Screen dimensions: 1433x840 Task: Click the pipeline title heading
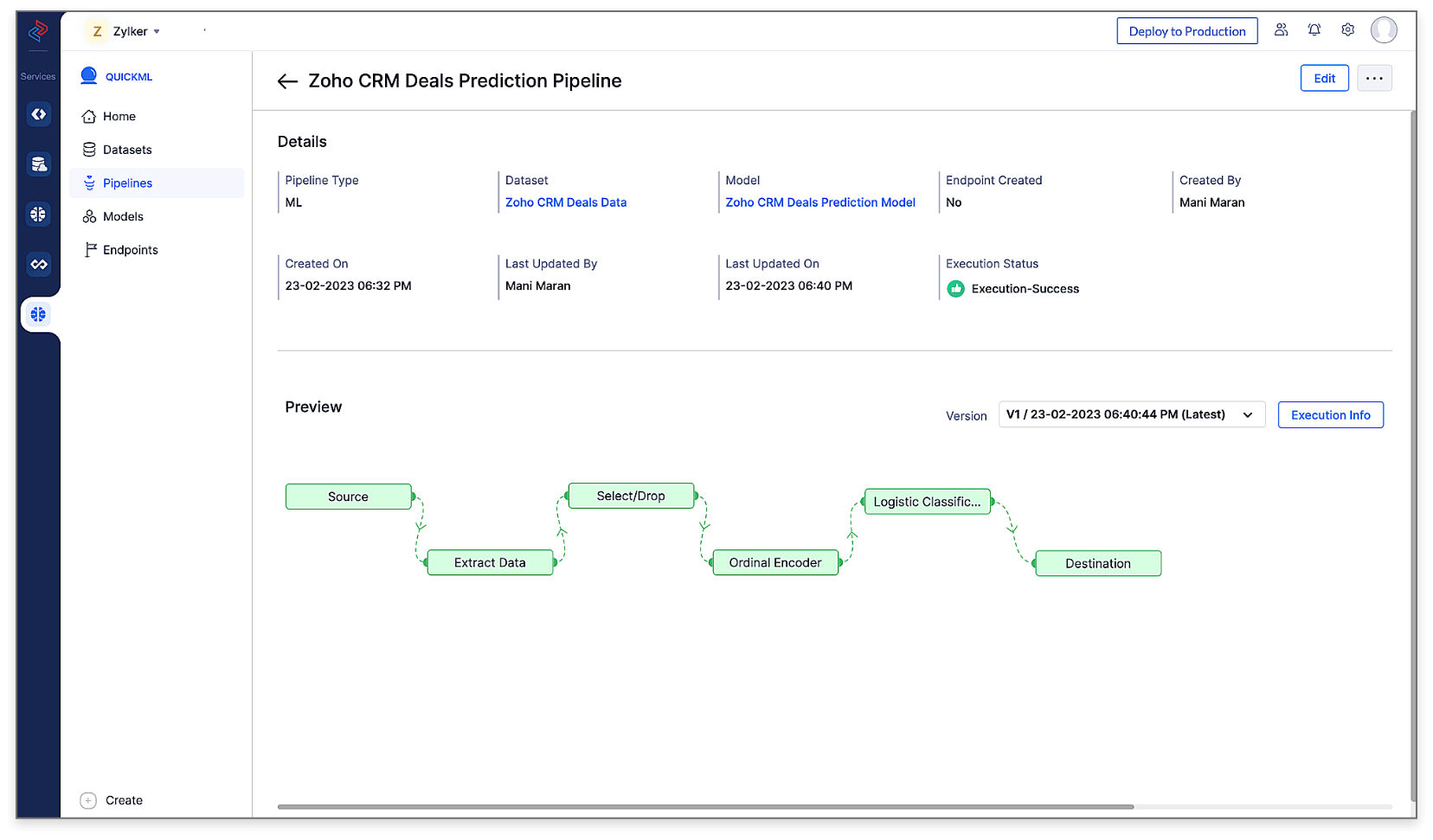tap(465, 80)
